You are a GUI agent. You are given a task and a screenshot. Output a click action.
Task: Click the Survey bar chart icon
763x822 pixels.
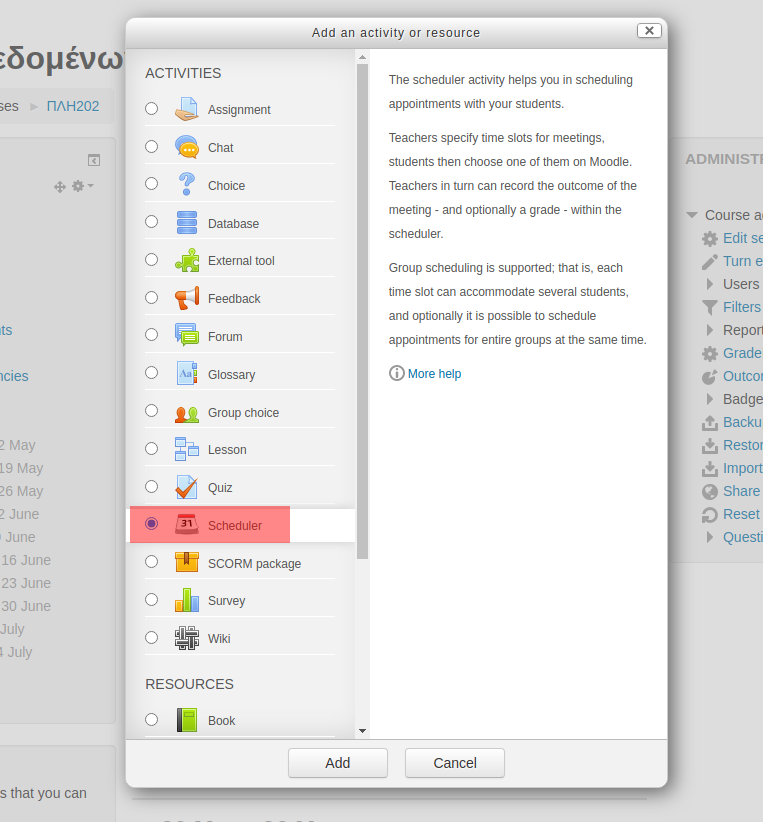[187, 600]
